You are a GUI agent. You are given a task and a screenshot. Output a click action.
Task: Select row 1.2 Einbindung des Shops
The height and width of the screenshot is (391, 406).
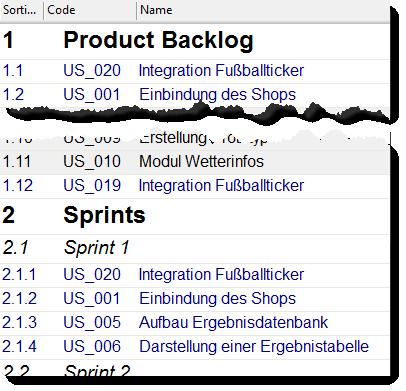coord(195,95)
